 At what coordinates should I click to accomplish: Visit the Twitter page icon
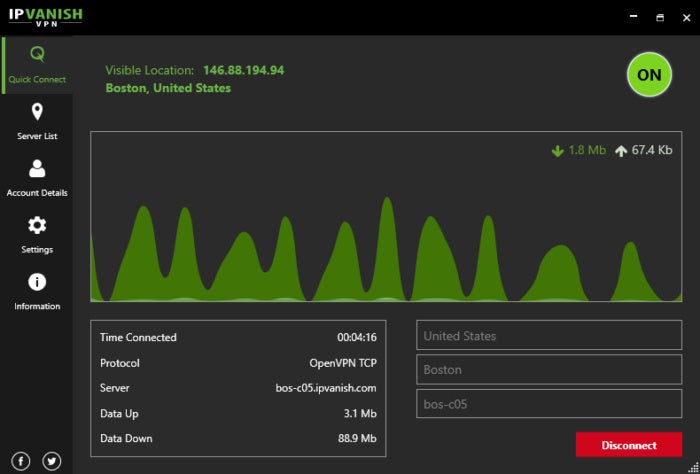click(52, 461)
